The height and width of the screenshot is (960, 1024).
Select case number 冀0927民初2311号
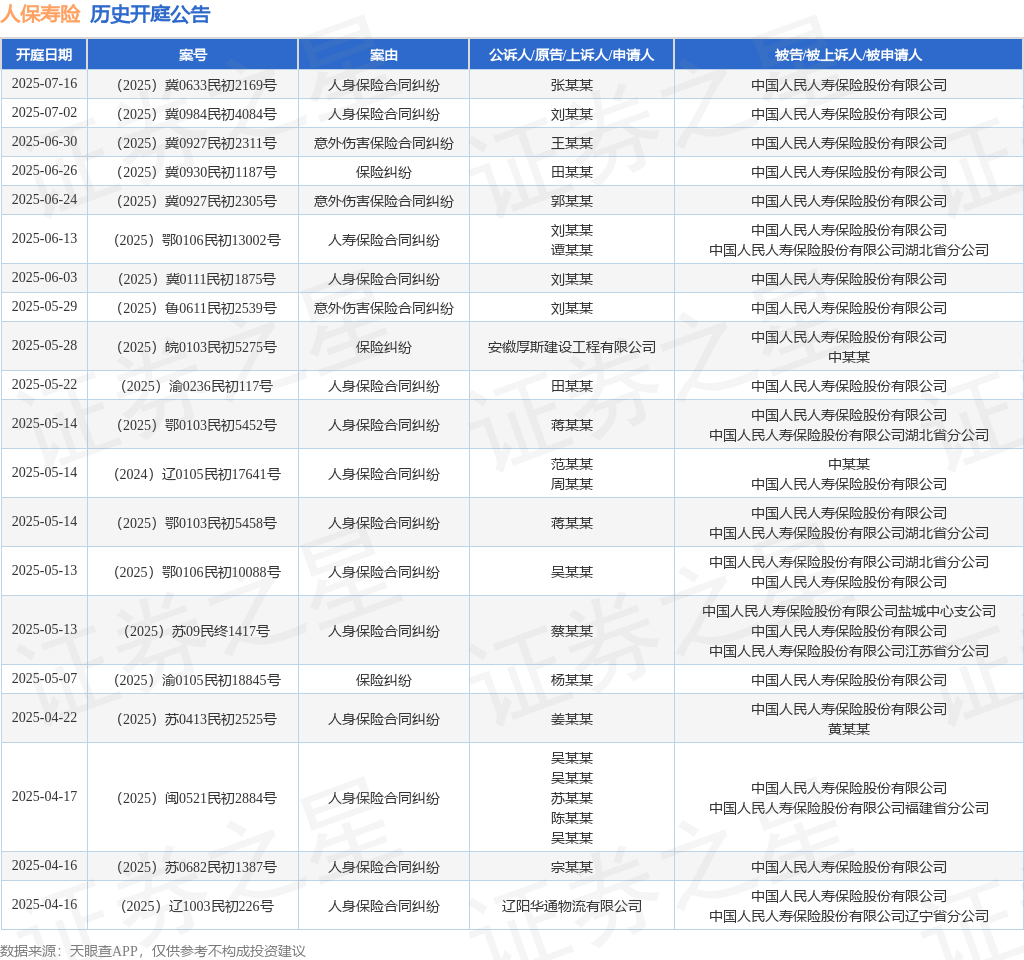[x=197, y=143]
